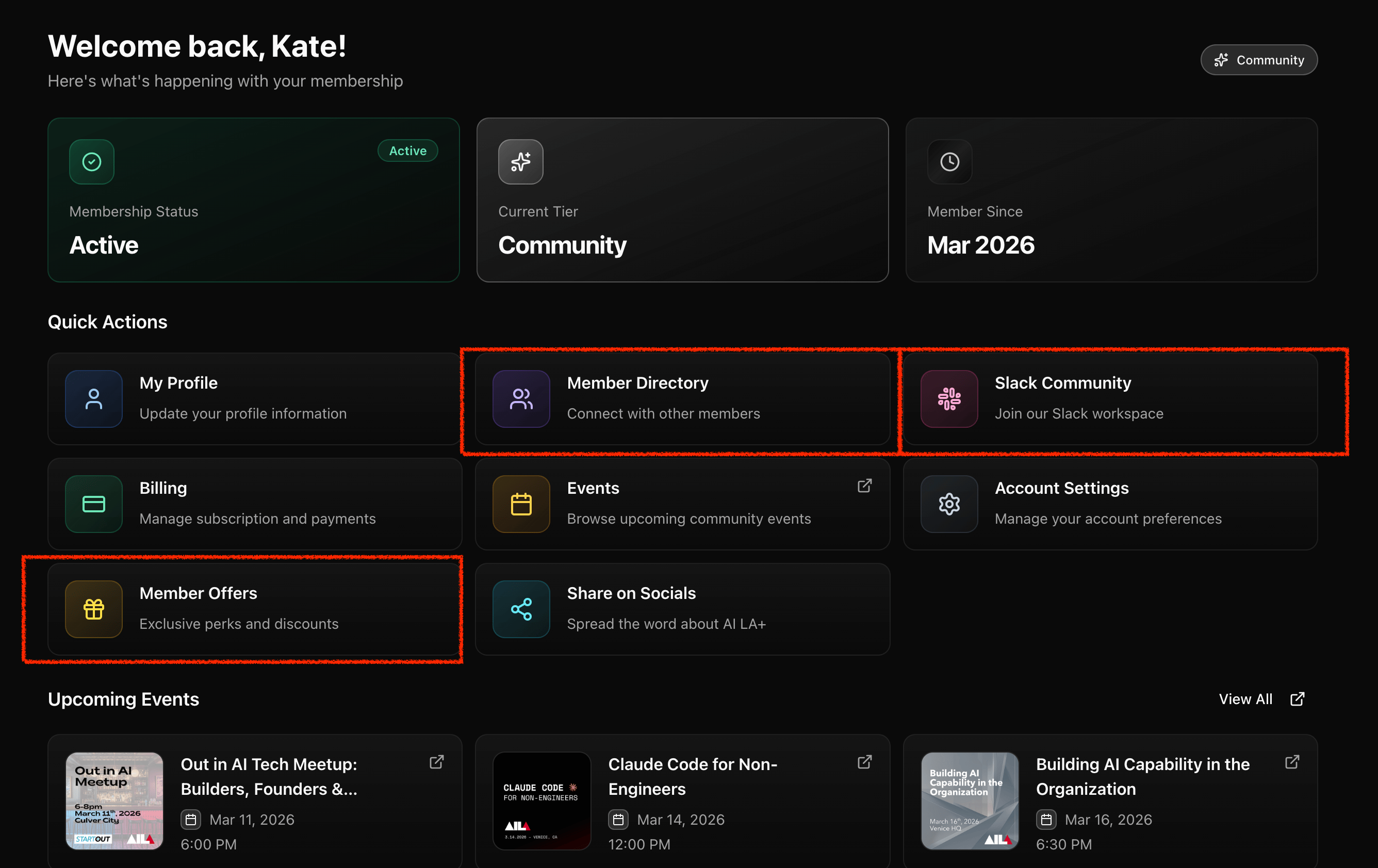The height and width of the screenshot is (868, 1378).
Task: Open the Account Settings gear icon
Action: pos(949,504)
